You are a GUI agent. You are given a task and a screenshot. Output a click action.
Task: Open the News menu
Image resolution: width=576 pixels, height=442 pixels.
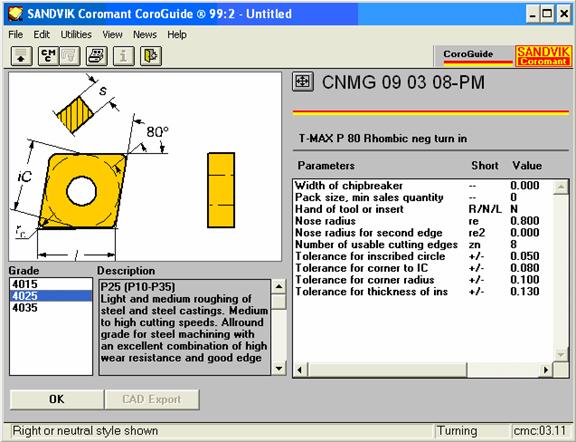pyautogui.click(x=145, y=35)
